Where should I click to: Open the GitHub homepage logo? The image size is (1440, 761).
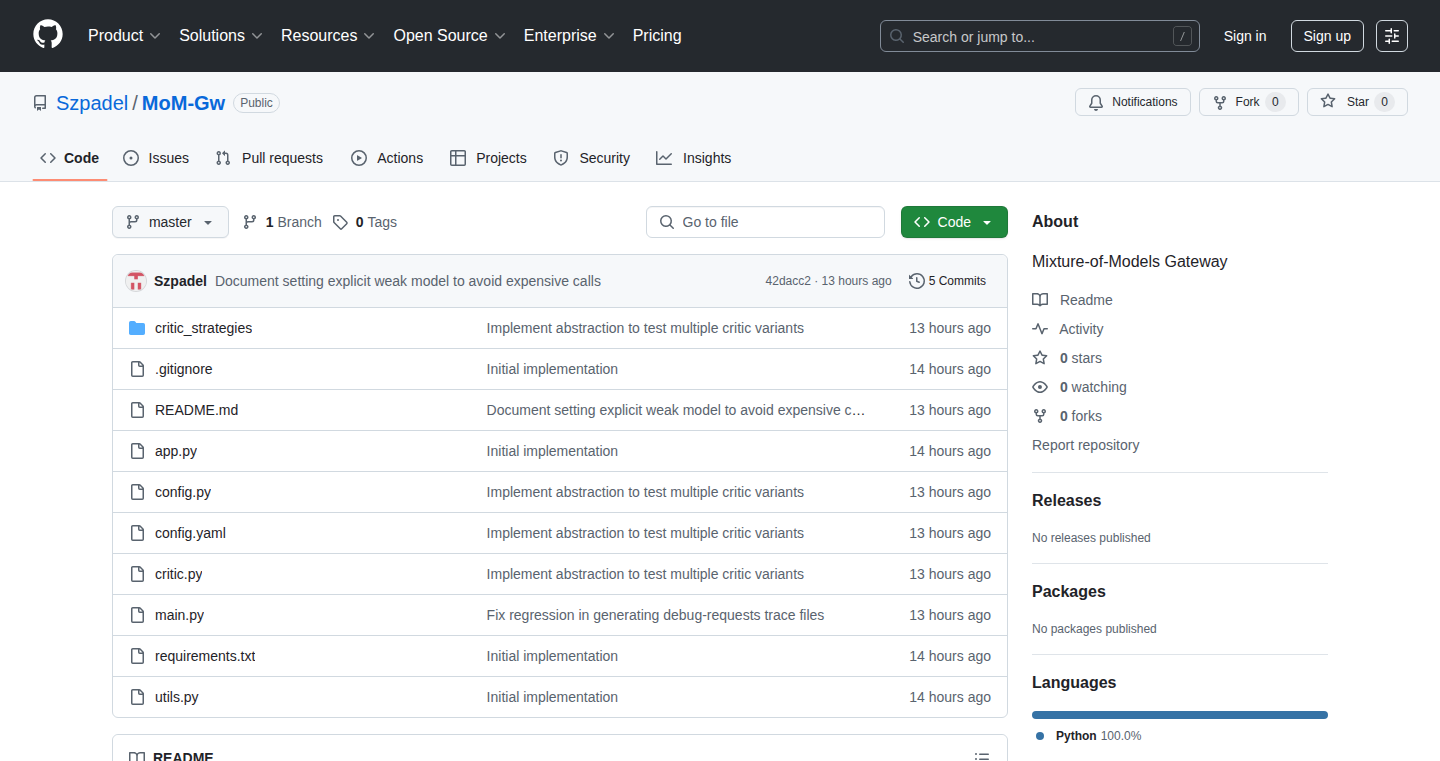pos(48,35)
